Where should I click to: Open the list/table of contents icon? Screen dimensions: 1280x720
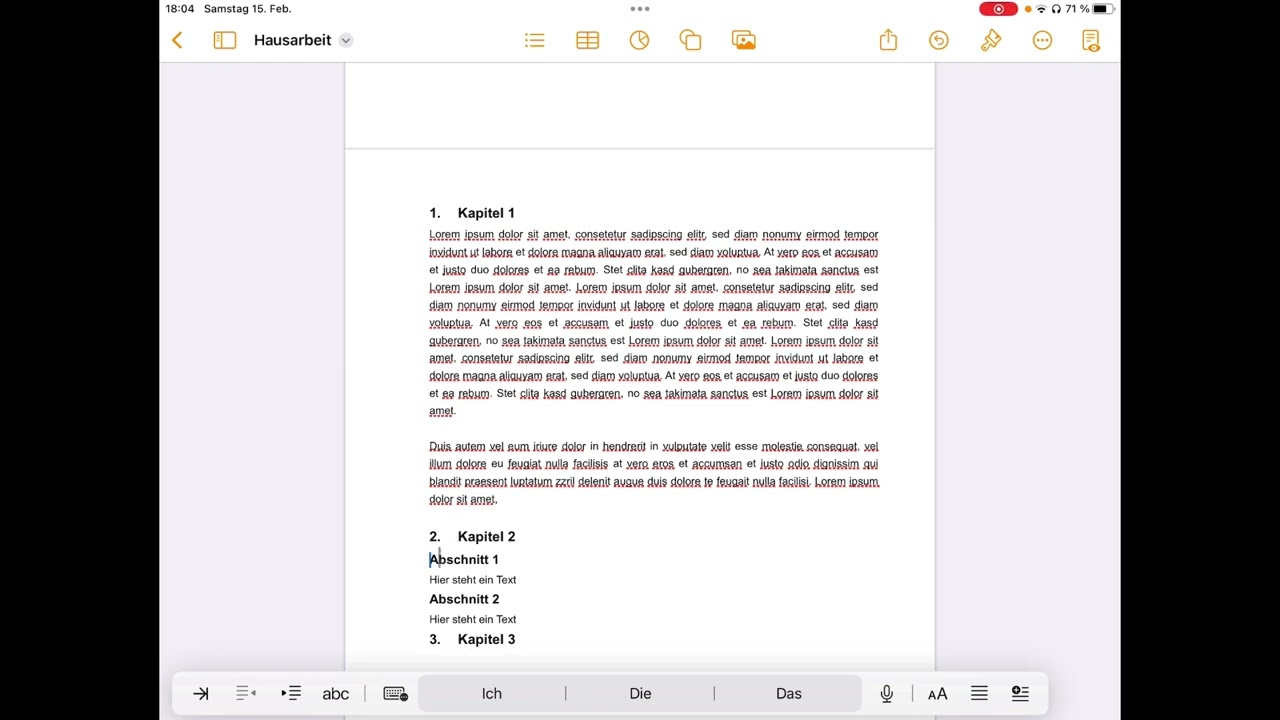click(535, 40)
